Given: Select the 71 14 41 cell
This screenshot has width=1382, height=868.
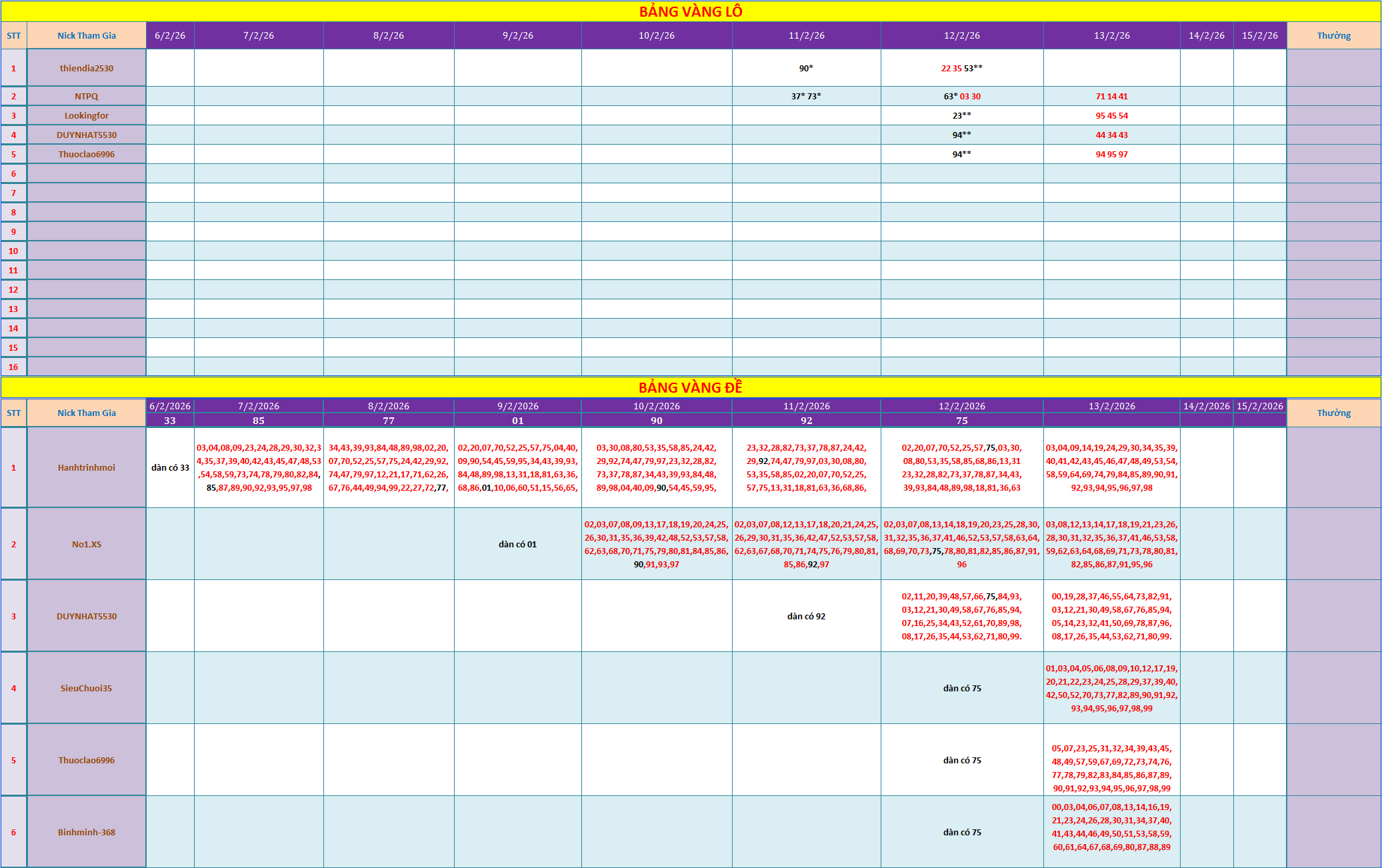Looking at the screenshot, I should point(1112,96).
